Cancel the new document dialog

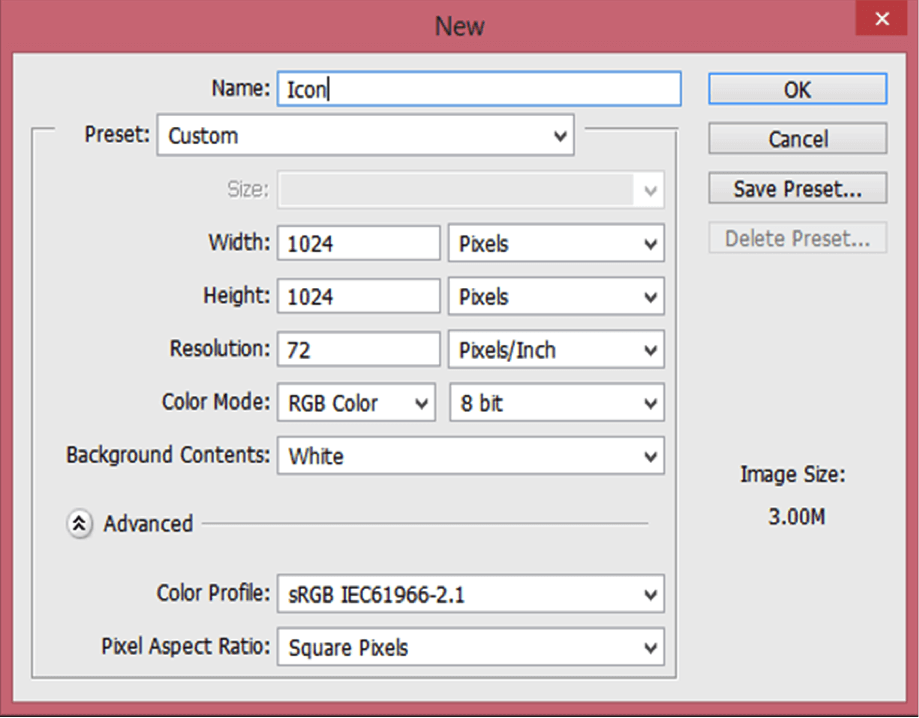(797, 138)
